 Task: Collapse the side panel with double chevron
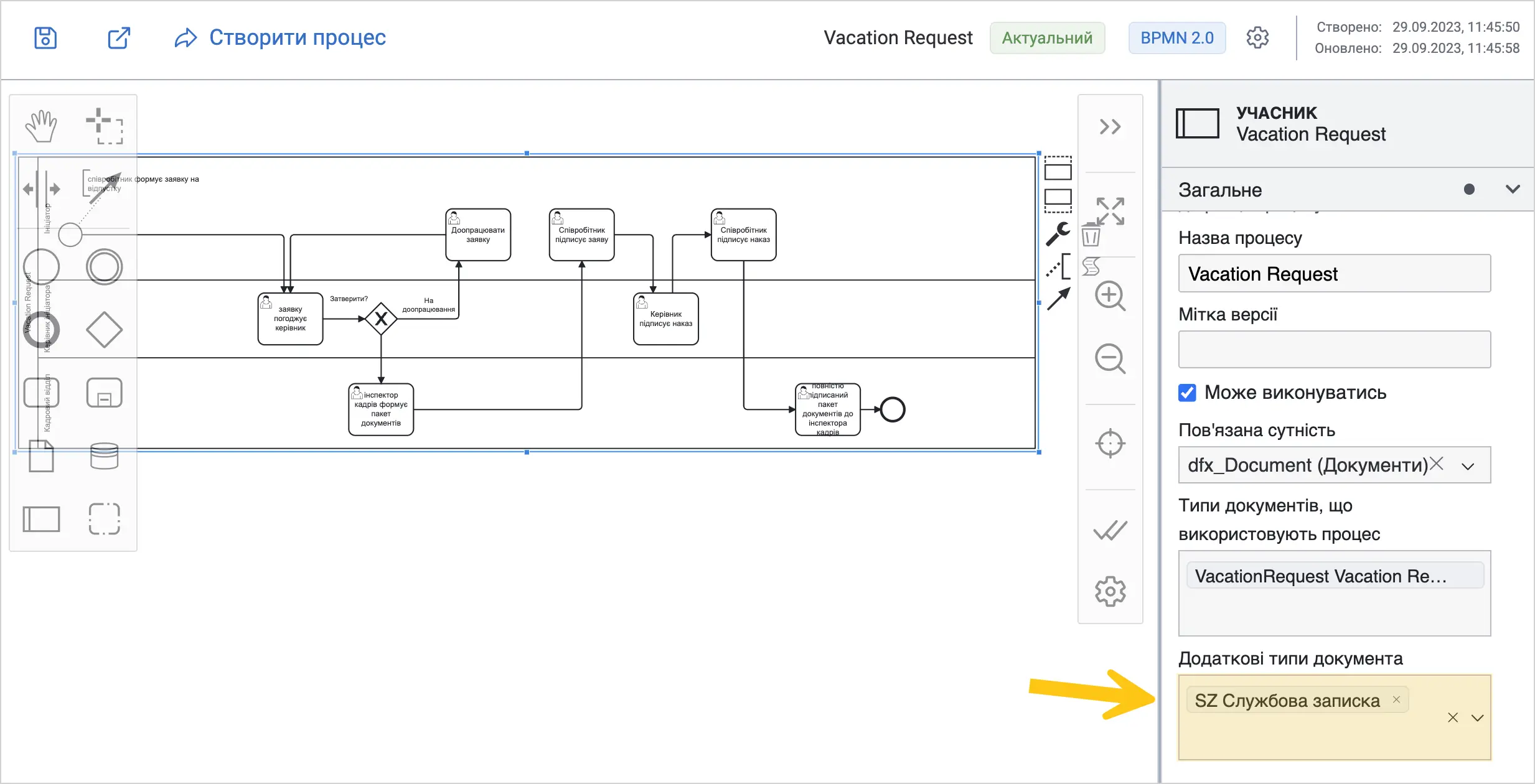click(1110, 127)
